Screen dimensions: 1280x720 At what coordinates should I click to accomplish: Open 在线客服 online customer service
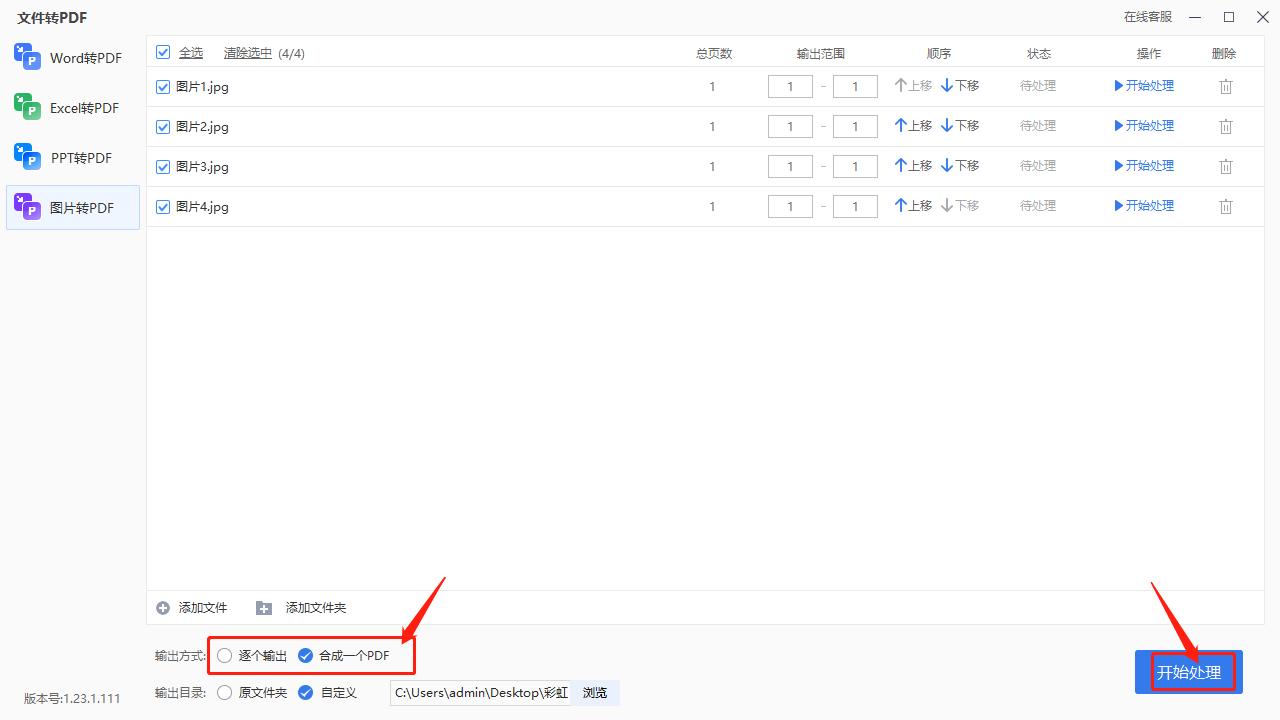(1148, 17)
